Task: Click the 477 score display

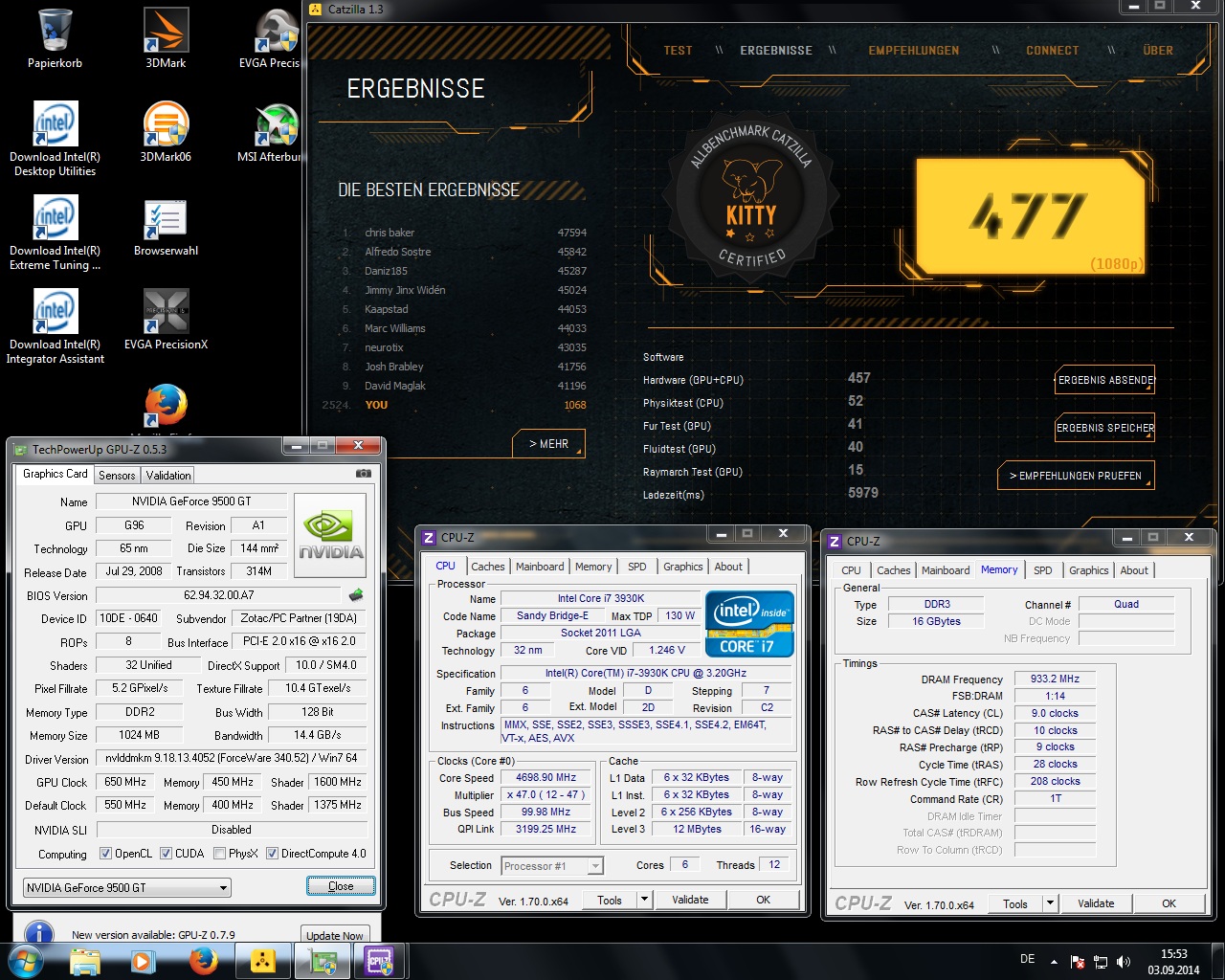Action: [x=1031, y=215]
